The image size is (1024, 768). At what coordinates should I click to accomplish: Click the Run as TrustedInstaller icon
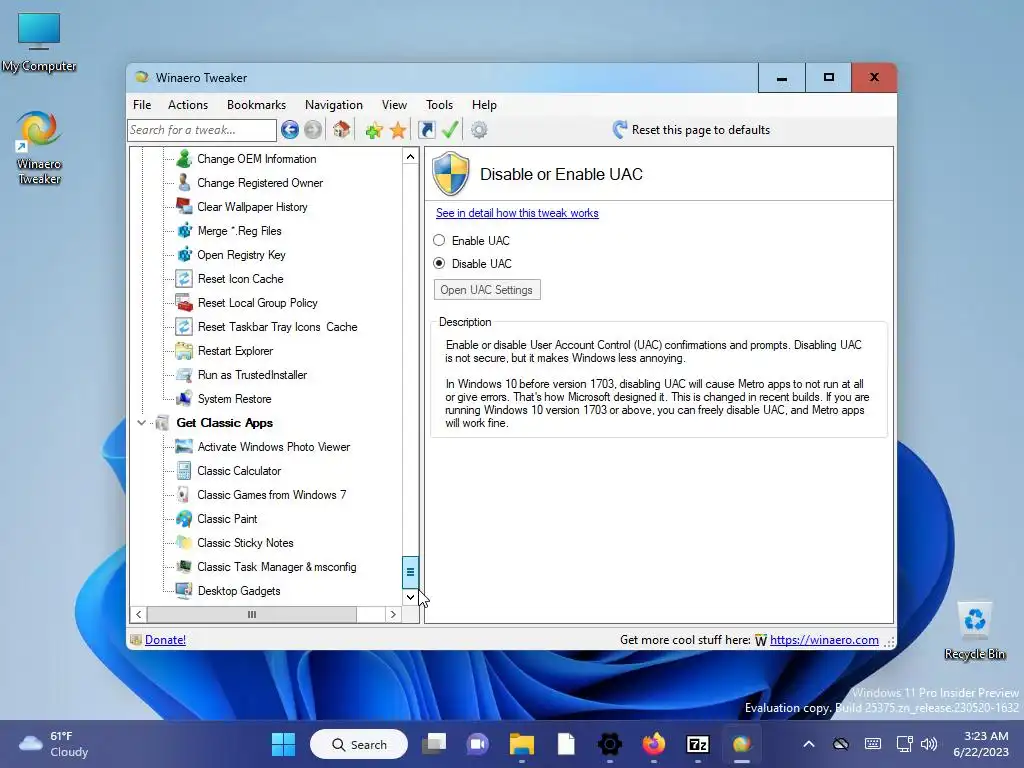click(184, 375)
